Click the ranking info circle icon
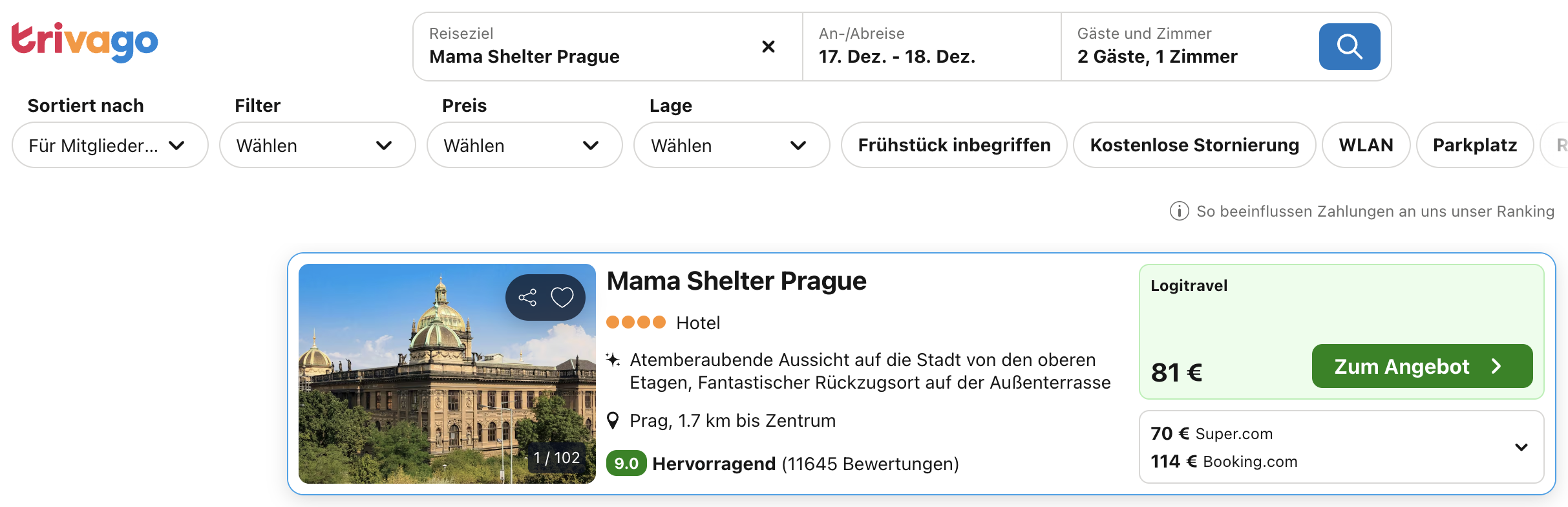 coord(1179,211)
